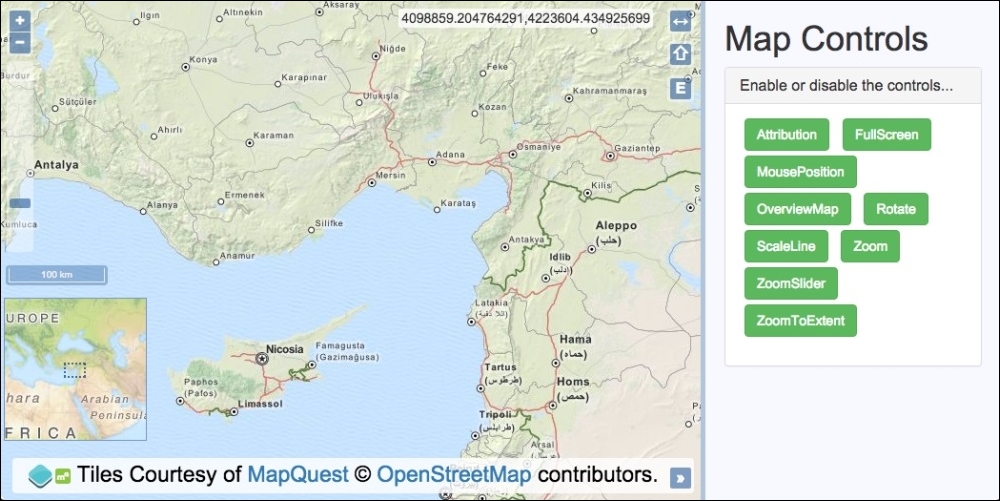Viewport: 1000px width, 501px height.
Task: Click the overview map thumbnail
Action: (75, 370)
